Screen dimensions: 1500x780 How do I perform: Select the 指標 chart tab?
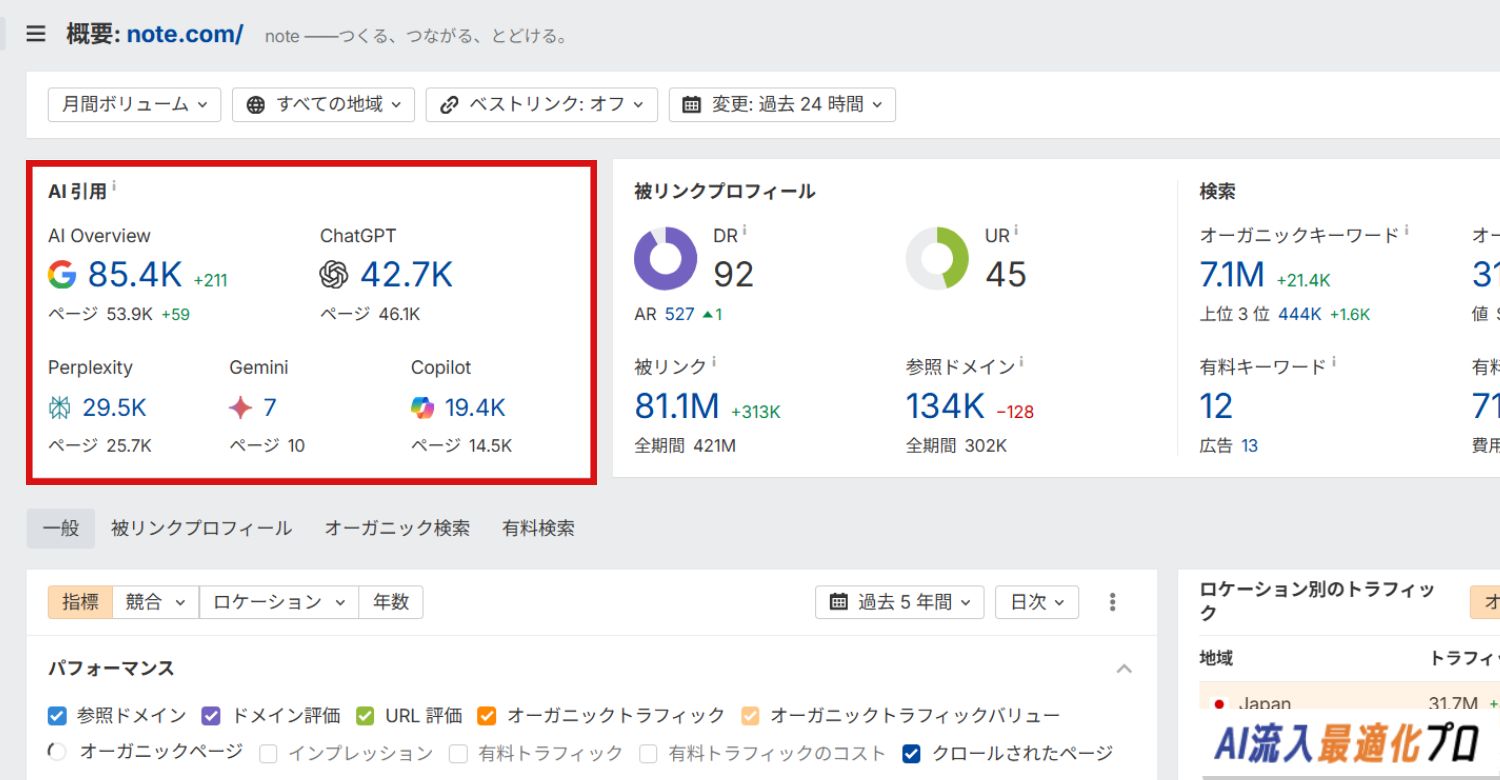point(81,602)
